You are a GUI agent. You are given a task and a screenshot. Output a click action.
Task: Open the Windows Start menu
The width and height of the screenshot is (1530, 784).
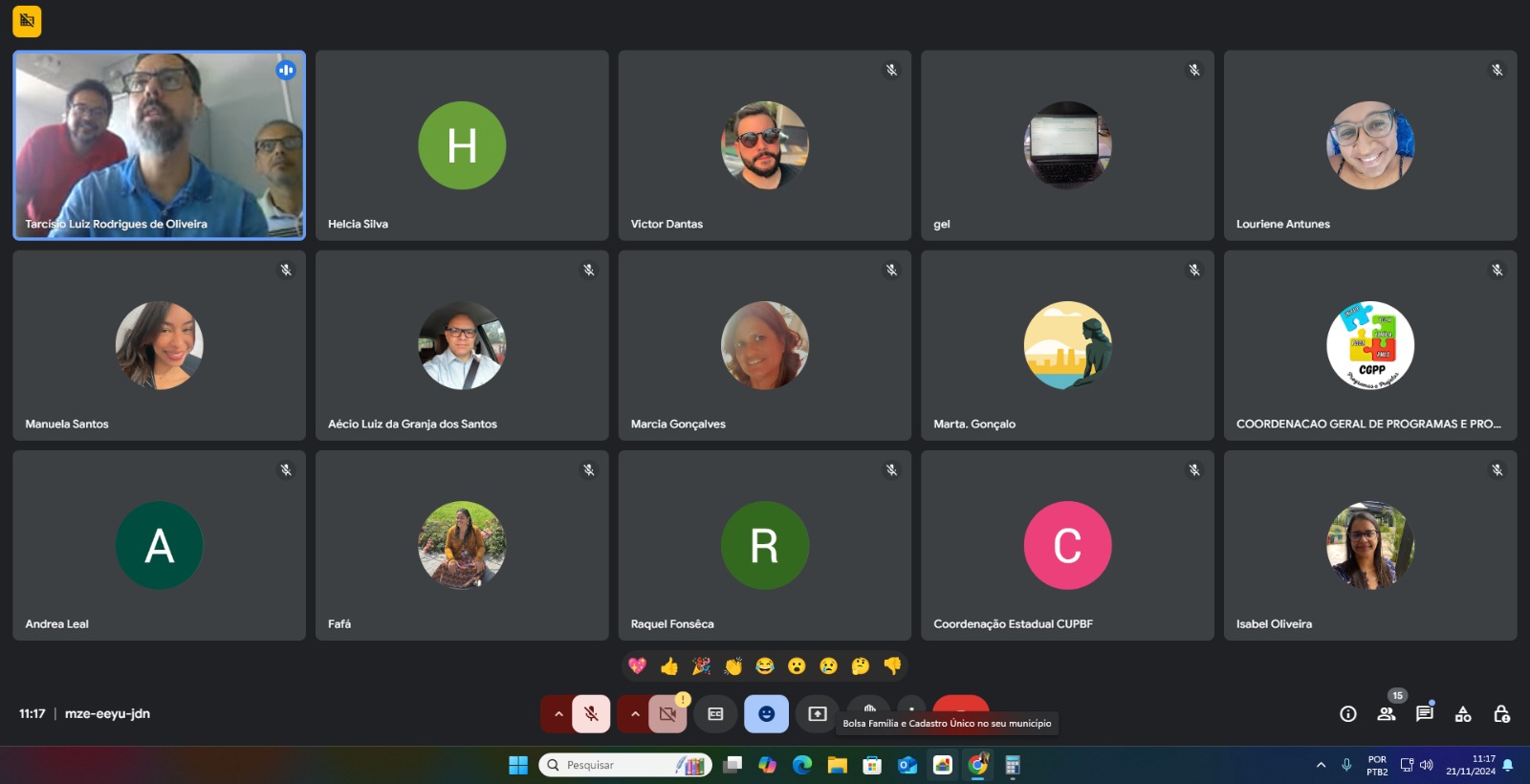coord(518,765)
